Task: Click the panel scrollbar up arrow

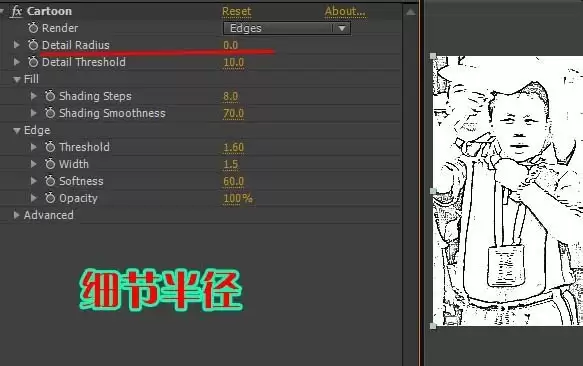Action: (410, 12)
